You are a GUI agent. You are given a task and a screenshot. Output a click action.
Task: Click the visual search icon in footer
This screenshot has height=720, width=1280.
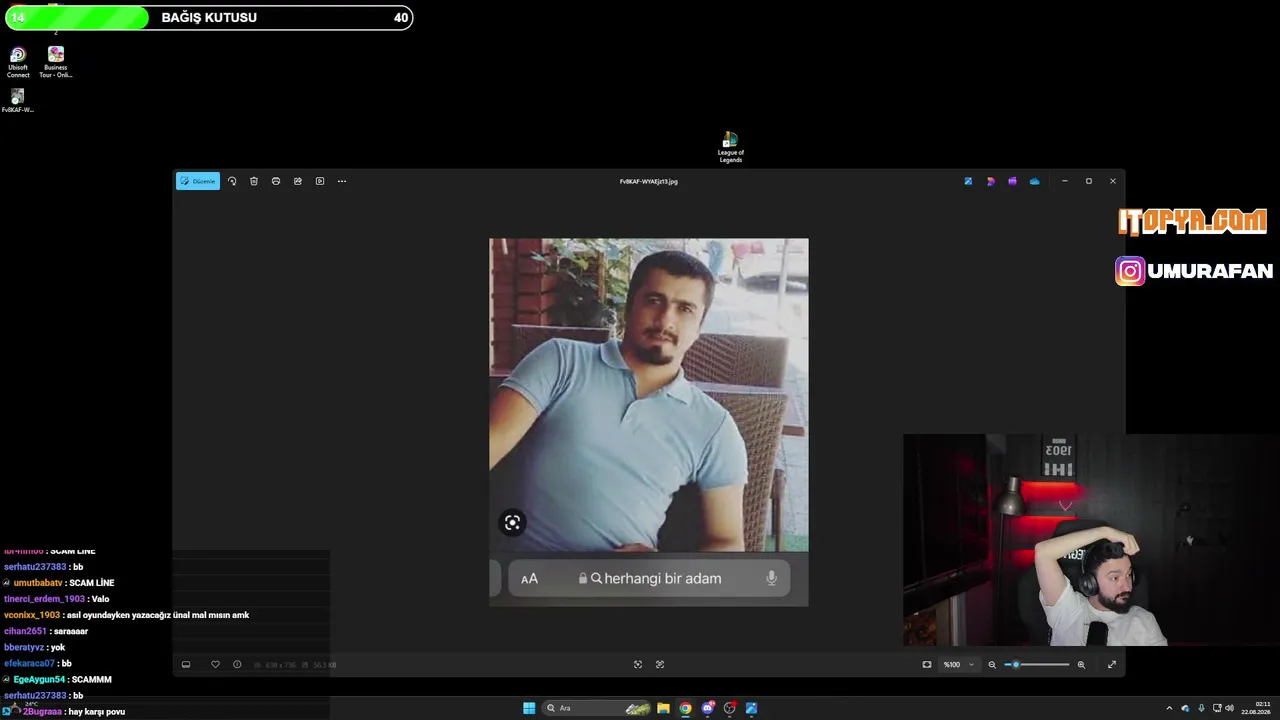point(638,664)
